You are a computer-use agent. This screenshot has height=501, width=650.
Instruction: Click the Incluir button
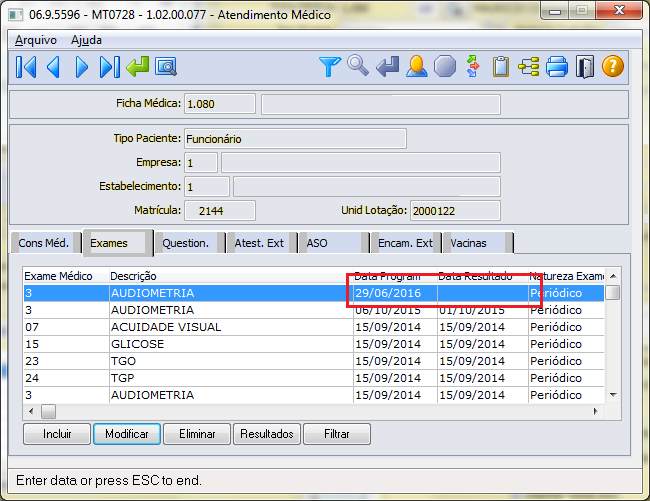[57, 434]
